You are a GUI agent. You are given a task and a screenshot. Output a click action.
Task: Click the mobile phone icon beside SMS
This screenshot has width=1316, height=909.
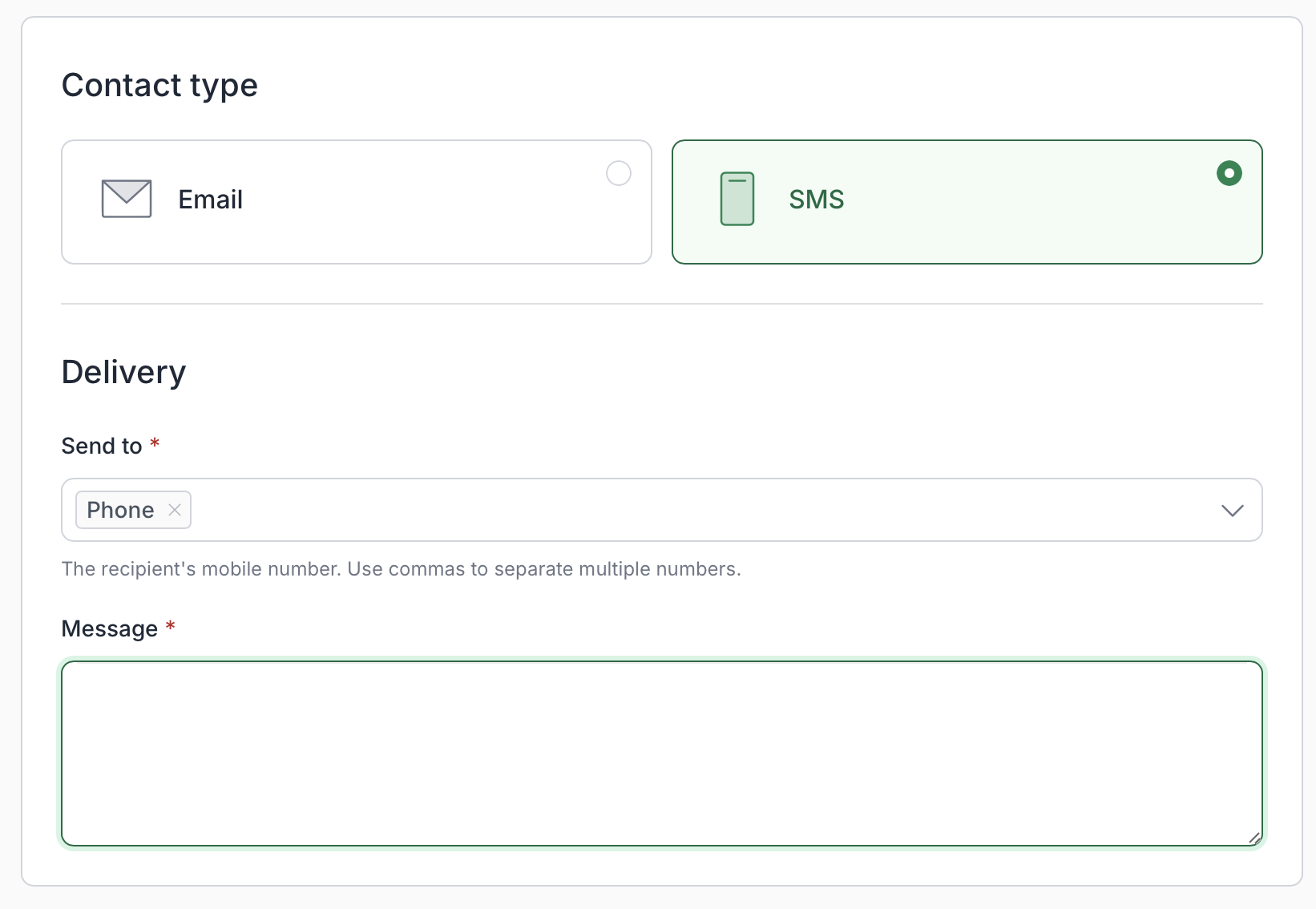(x=737, y=199)
